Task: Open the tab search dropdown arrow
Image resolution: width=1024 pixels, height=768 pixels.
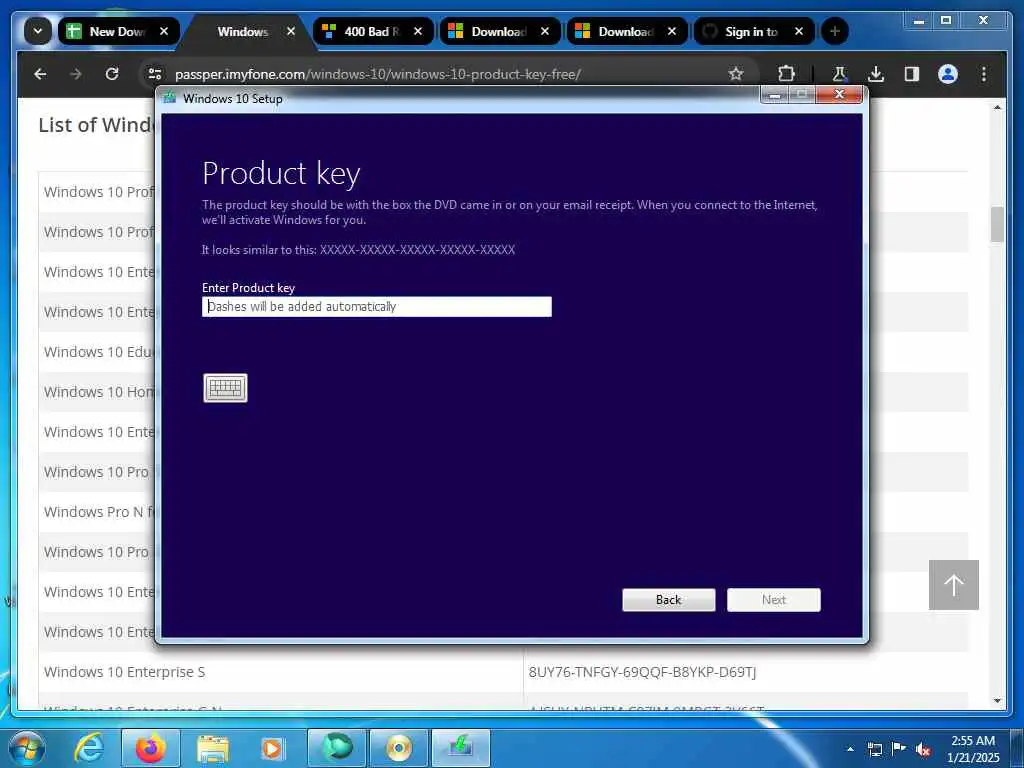Action: pyautogui.click(x=38, y=31)
